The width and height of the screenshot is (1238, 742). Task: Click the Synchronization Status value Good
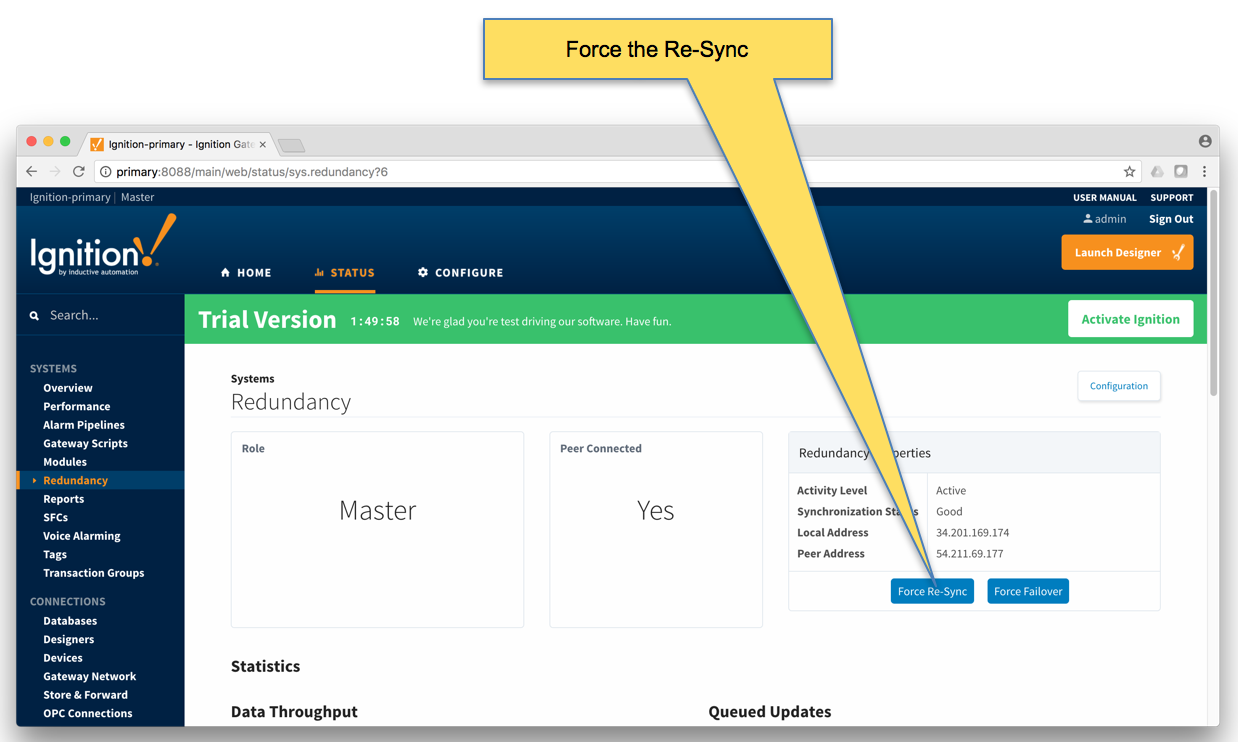point(949,512)
